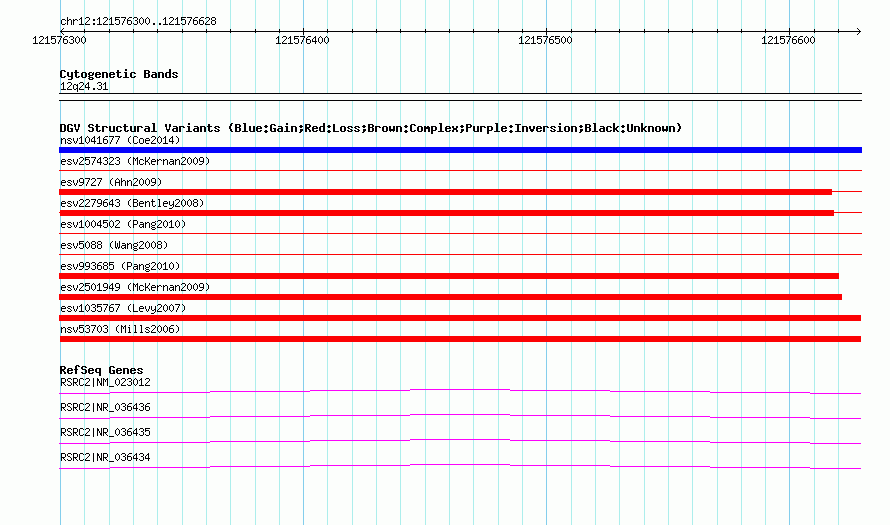Image resolution: width=890 pixels, height=525 pixels.
Task: Select the 12q24.31 band label
Action: click(x=84, y=86)
